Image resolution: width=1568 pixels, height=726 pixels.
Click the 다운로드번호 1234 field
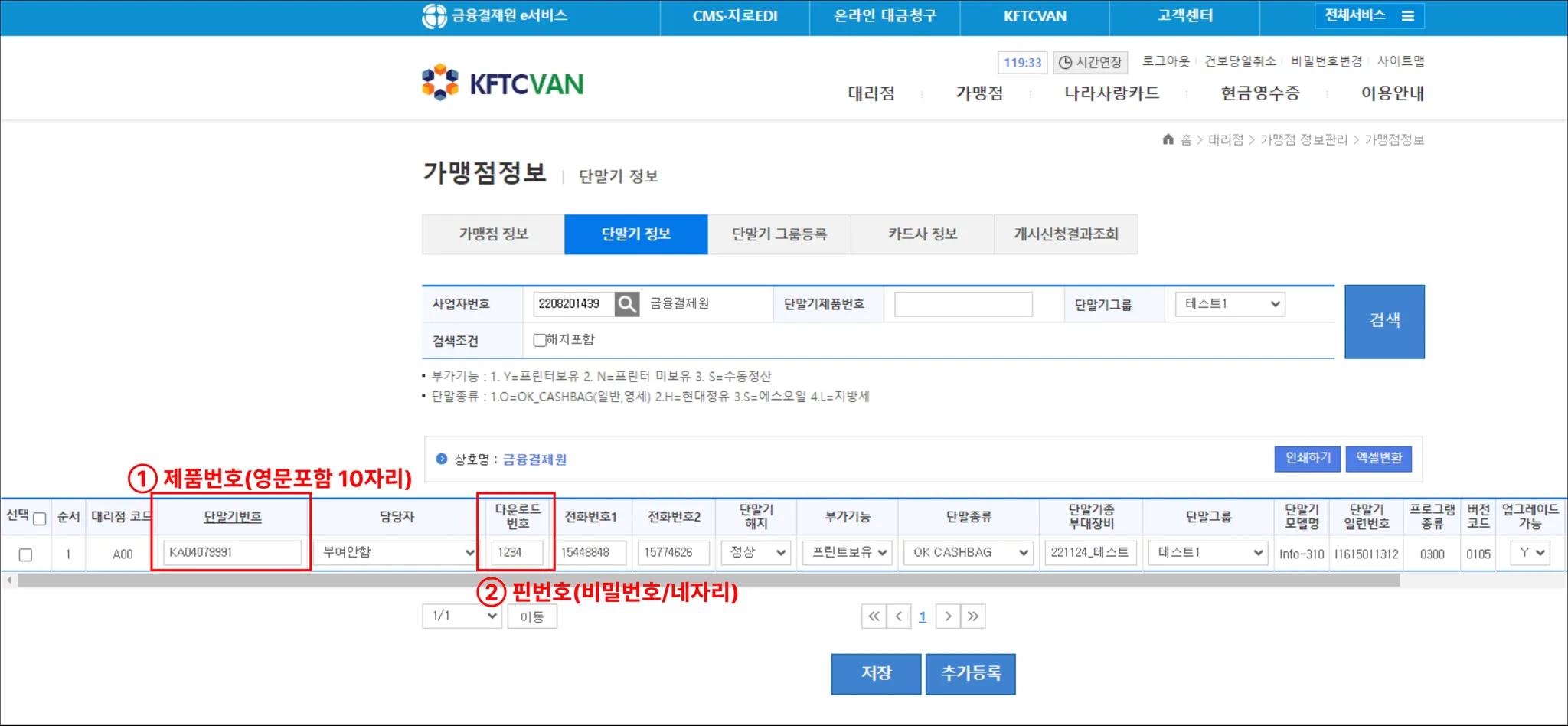click(x=518, y=552)
